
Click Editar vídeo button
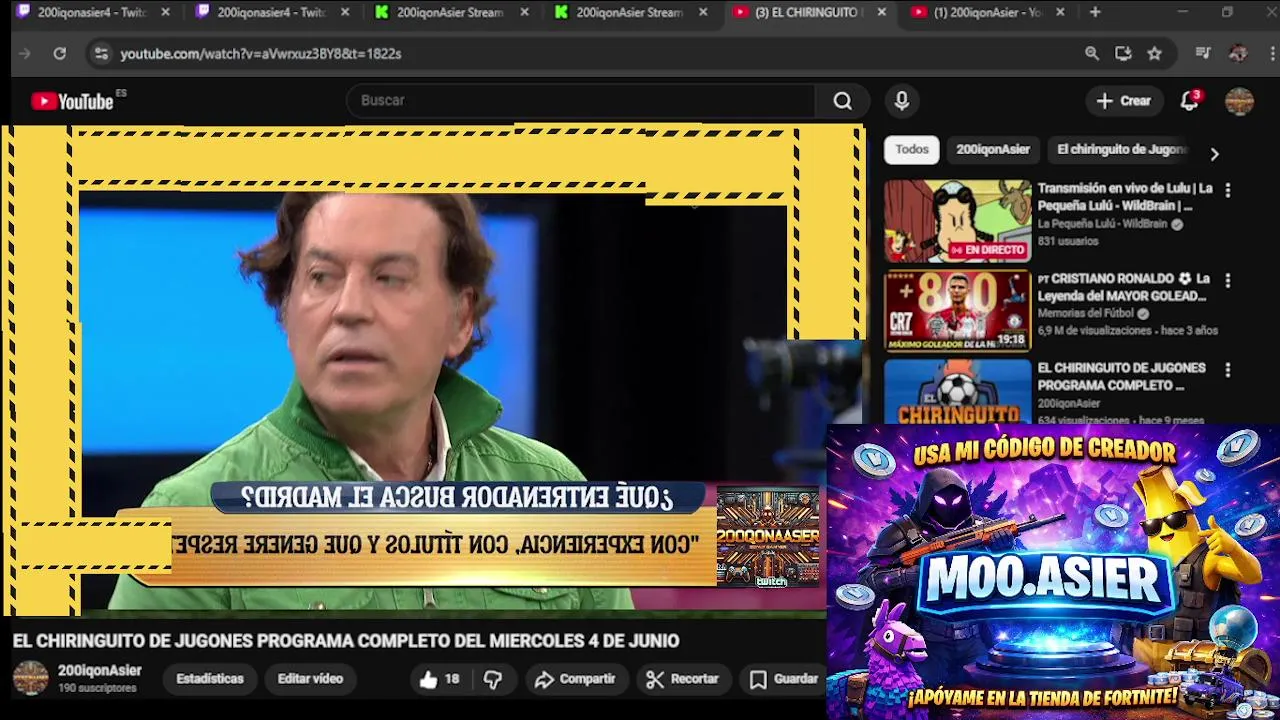(x=310, y=679)
